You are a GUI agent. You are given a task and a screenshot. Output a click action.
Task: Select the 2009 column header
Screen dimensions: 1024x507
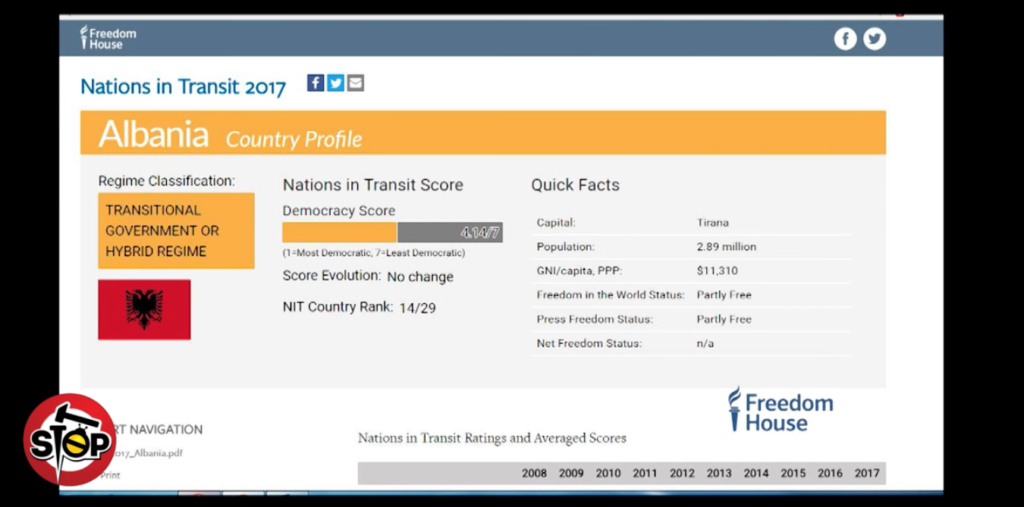point(571,474)
